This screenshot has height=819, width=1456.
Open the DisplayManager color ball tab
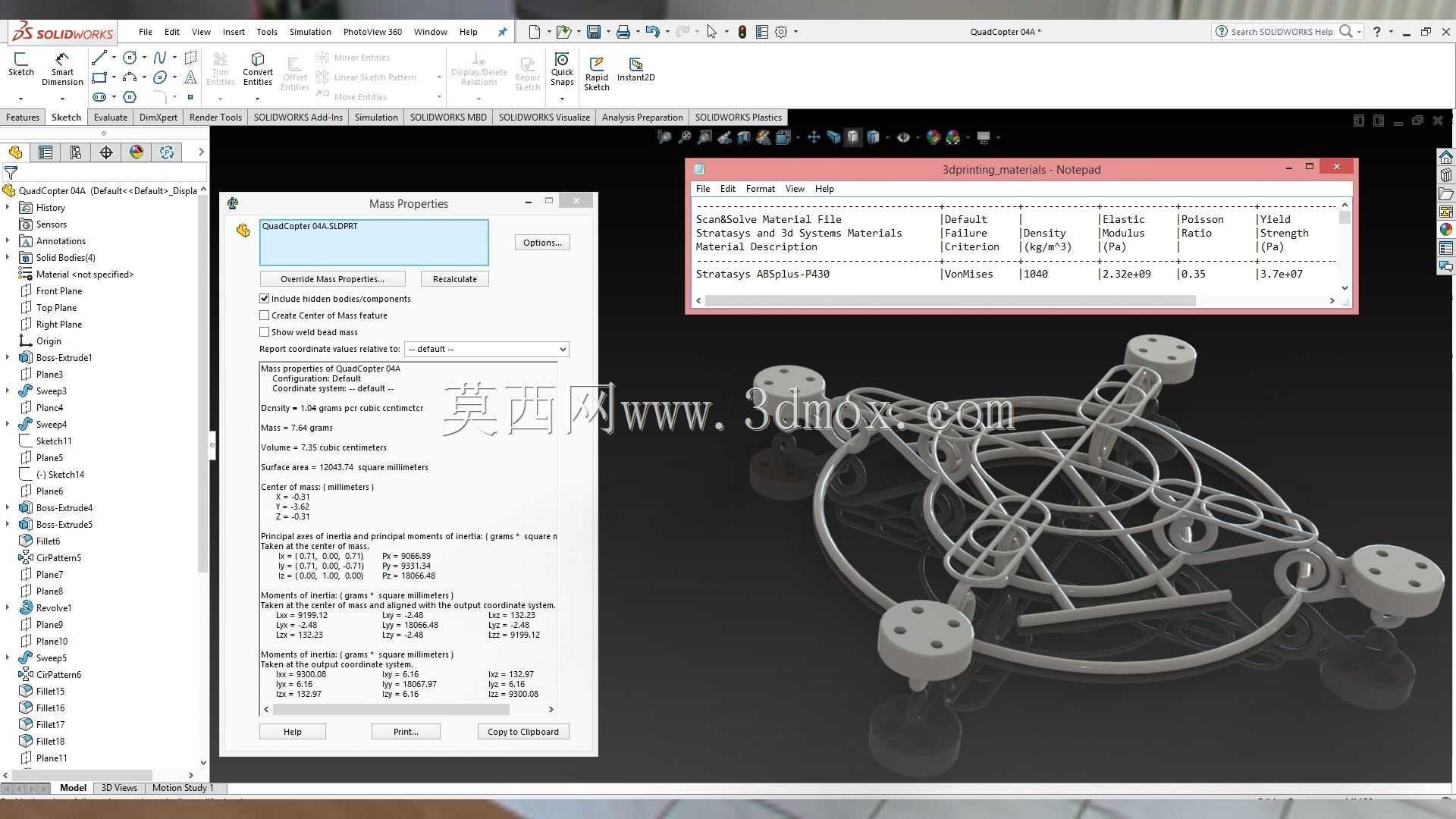pyautogui.click(x=136, y=152)
